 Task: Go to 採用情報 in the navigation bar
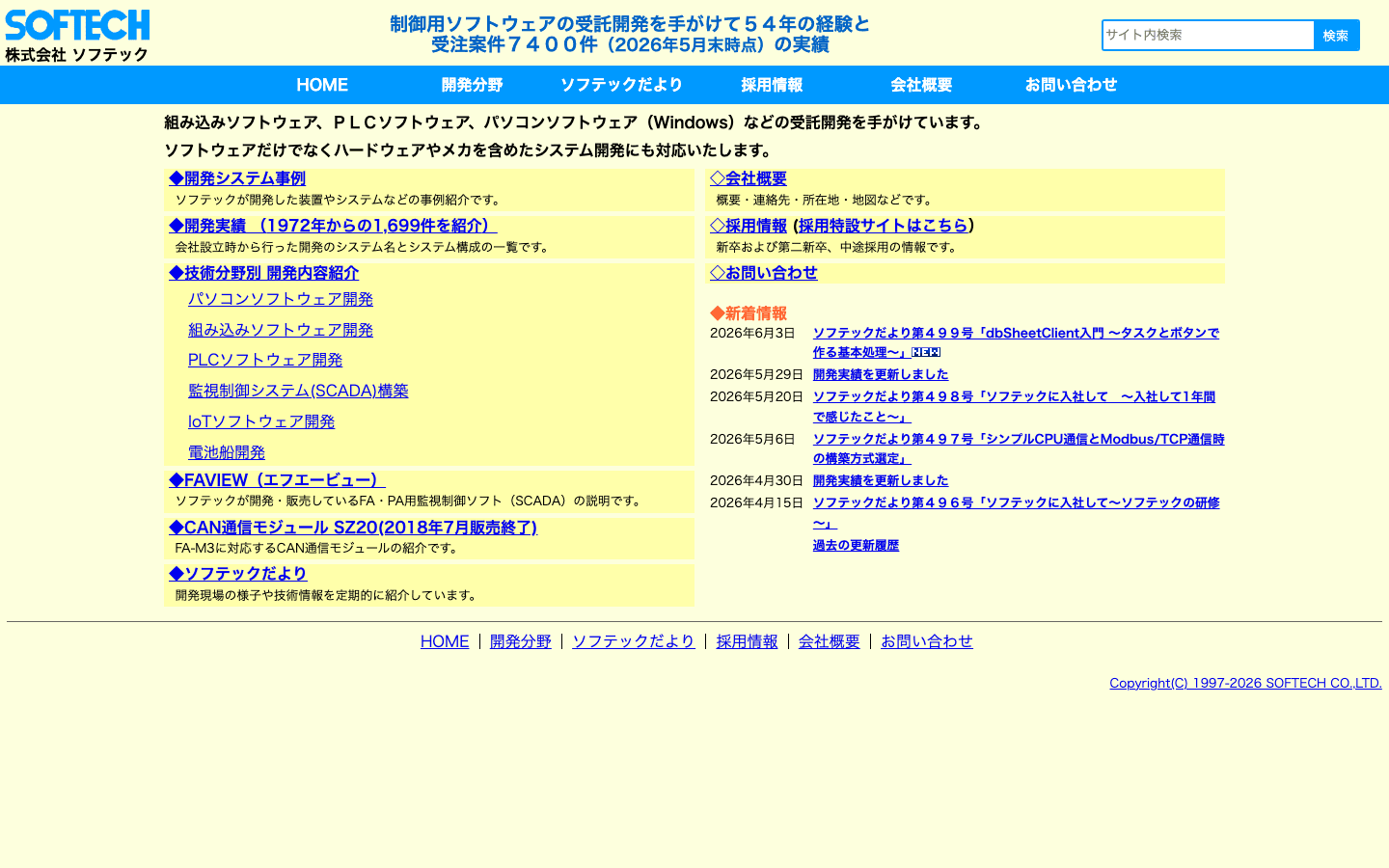[x=772, y=85]
